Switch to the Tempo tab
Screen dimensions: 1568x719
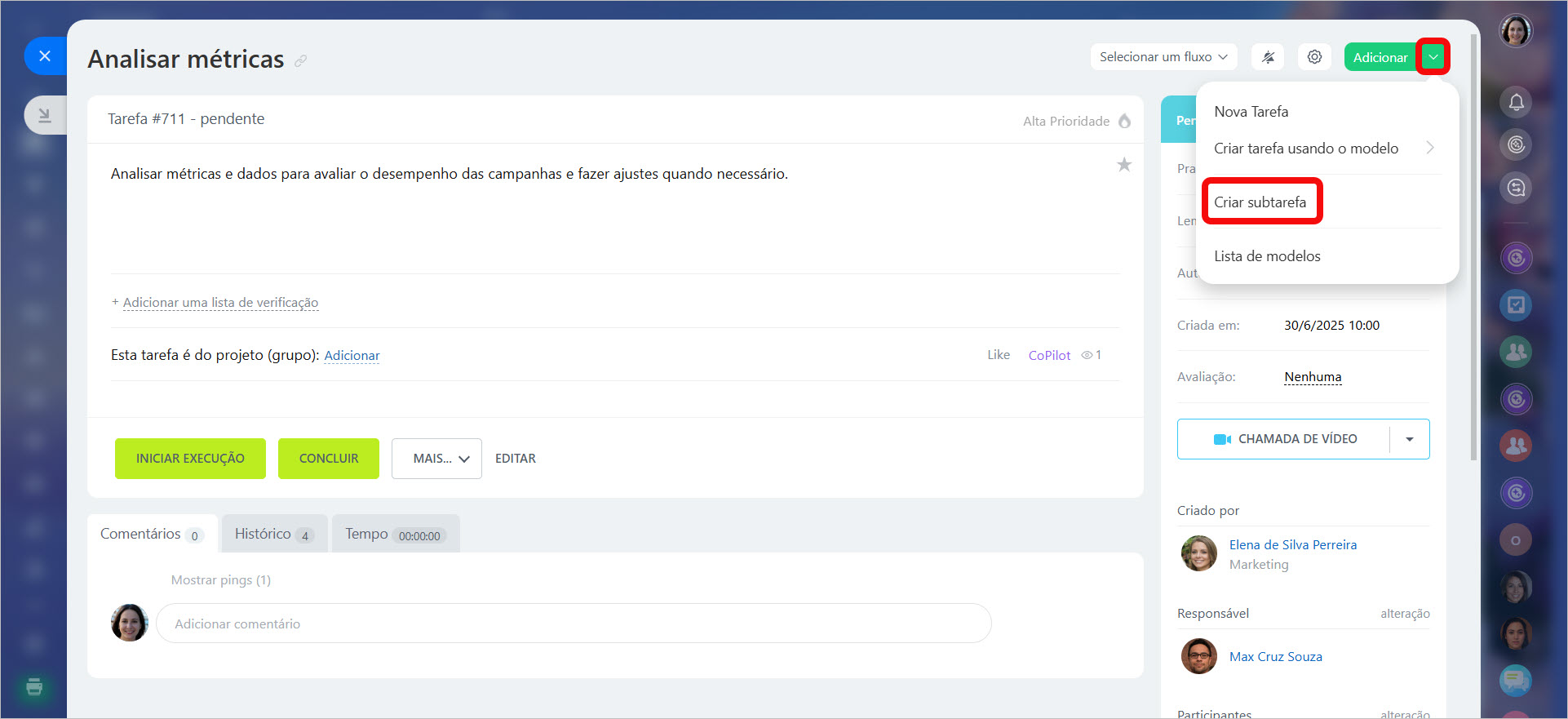pyautogui.click(x=395, y=534)
